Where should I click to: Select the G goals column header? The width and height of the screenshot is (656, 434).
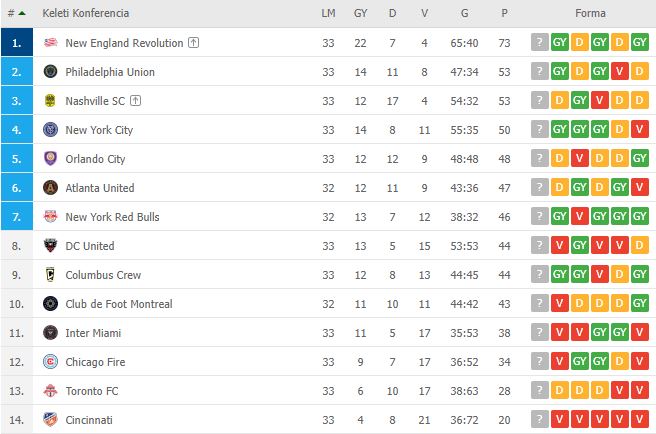(x=464, y=13)
